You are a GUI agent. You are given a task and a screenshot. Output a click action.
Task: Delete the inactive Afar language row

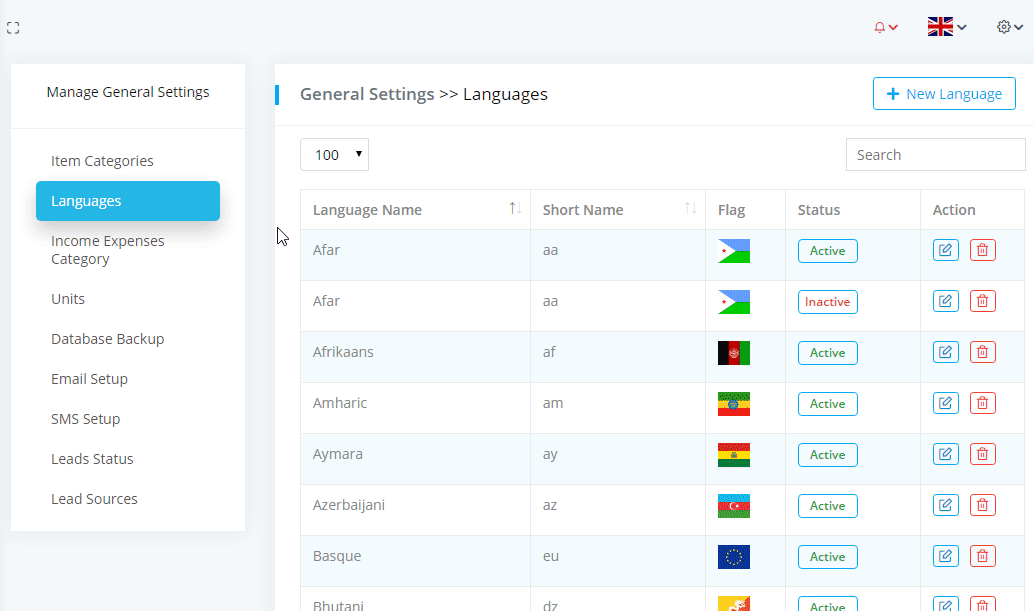coord(982,301)
